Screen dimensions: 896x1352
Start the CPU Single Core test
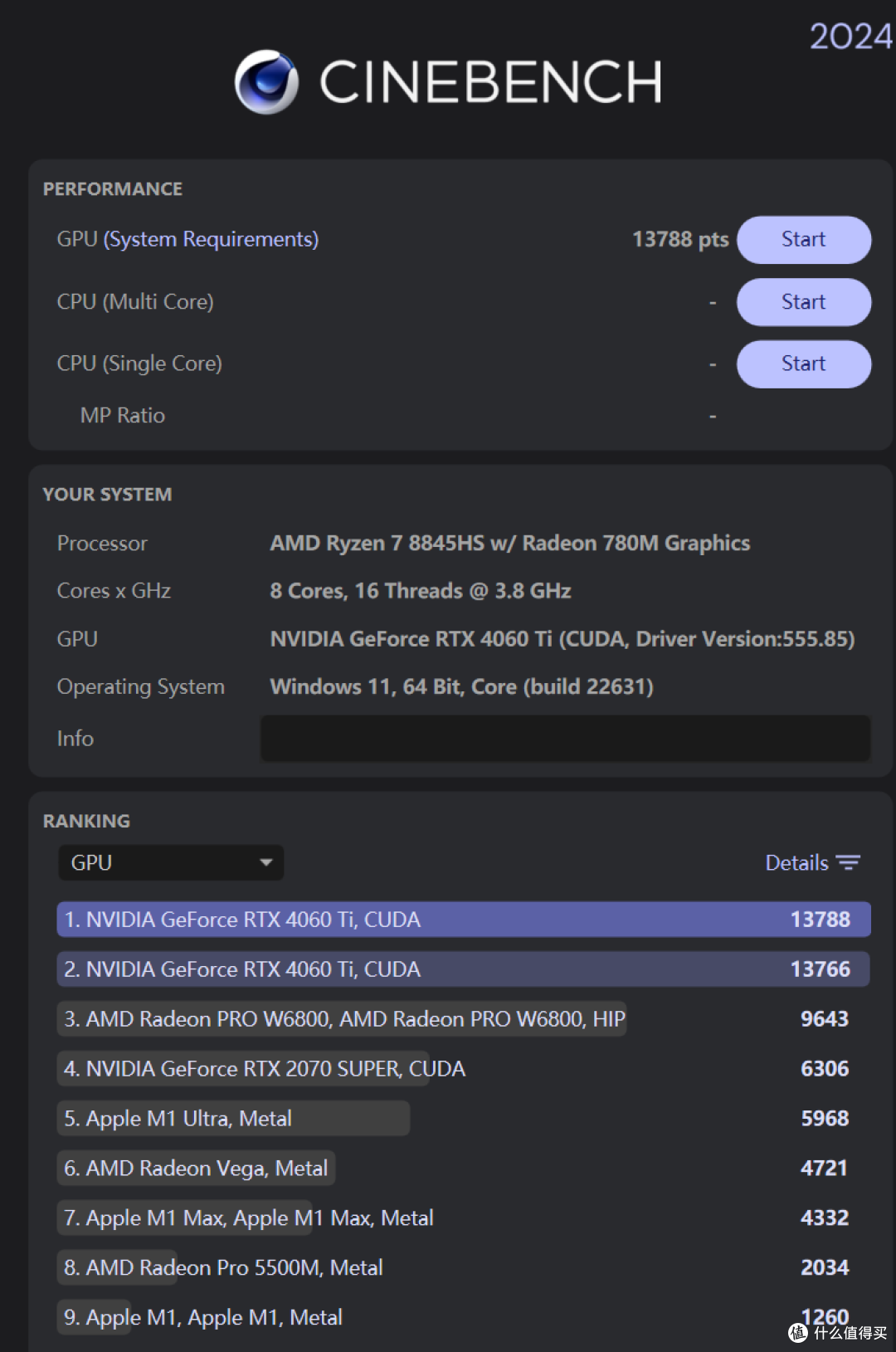[x=804, y=364]
